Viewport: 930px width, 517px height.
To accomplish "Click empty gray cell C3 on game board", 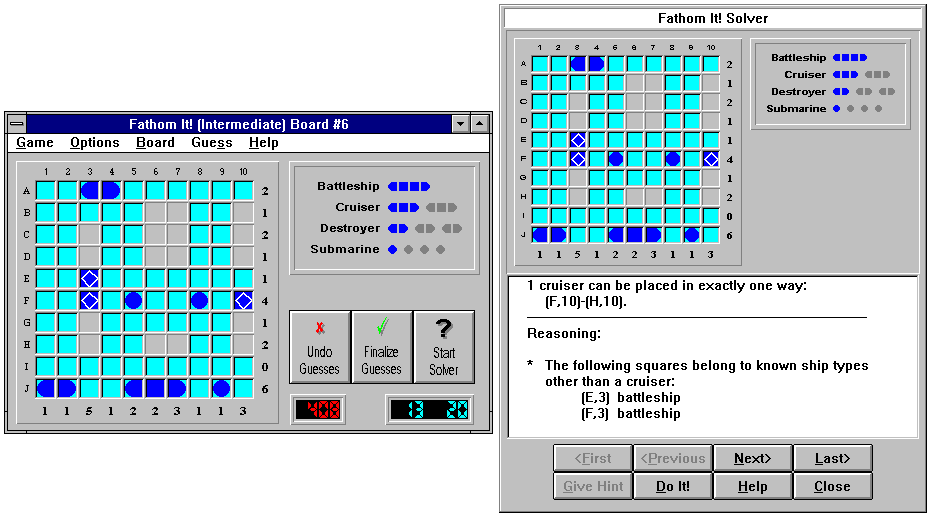I will [x=90, y=235].
